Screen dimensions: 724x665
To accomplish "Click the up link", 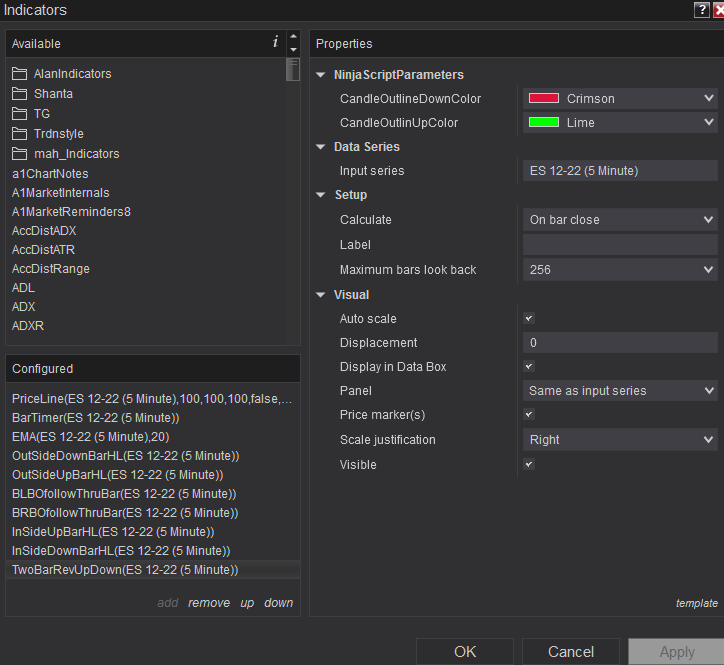I will [x=247, y=603].
